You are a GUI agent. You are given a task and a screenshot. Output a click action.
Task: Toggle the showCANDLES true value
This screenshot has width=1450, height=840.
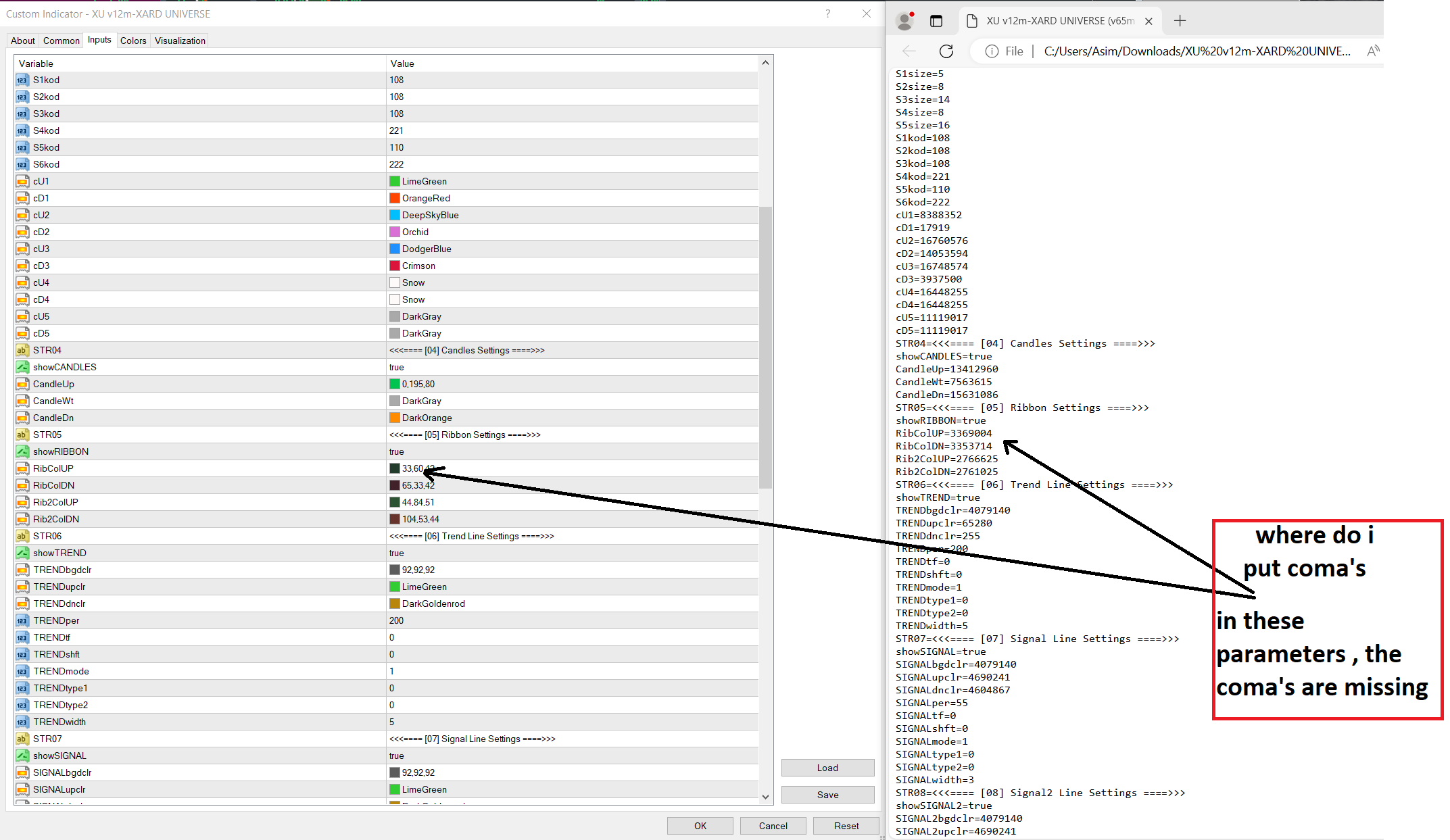(x=397, y=367)
